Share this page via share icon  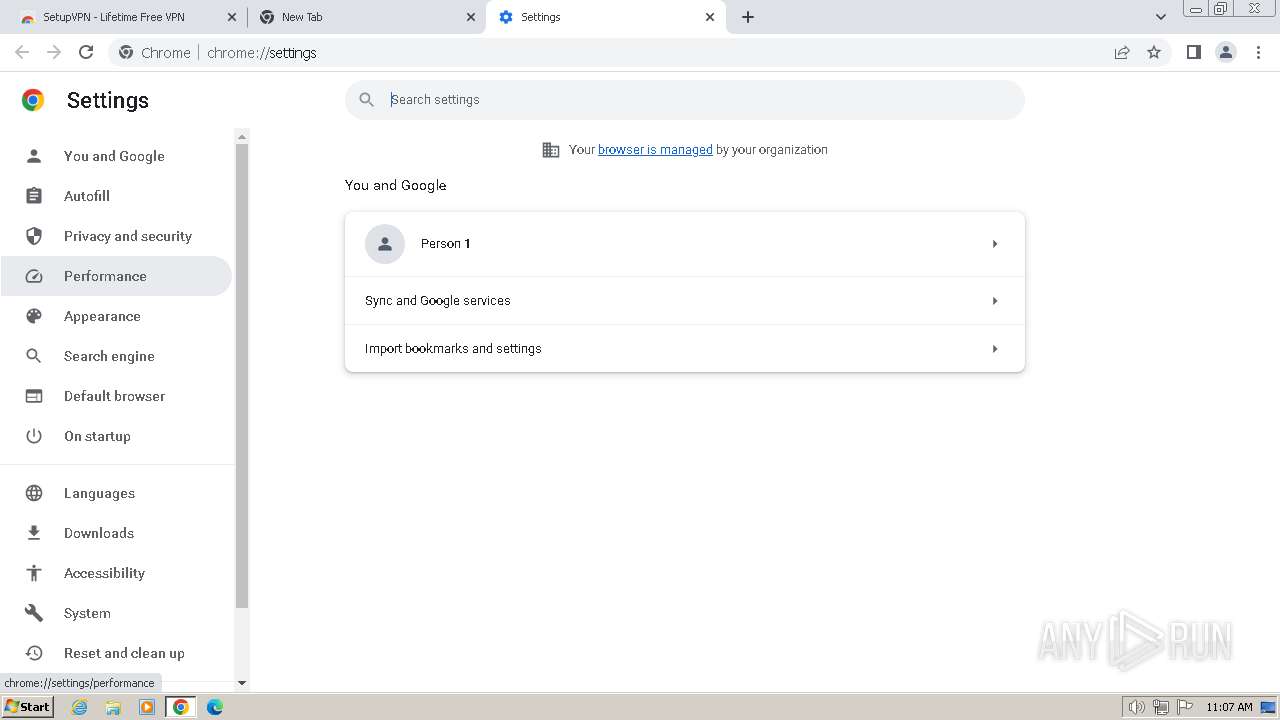[1122, 52]
